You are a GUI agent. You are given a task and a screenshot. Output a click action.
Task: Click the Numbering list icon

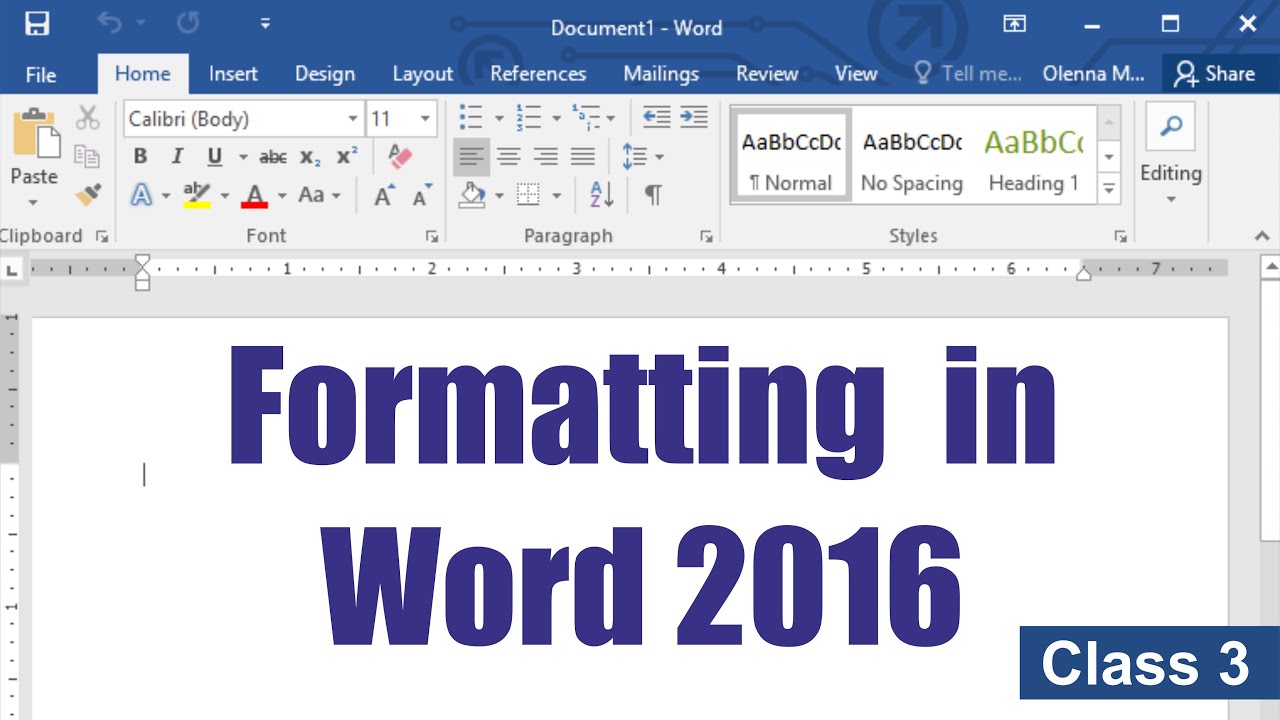[x=528, y=118]
